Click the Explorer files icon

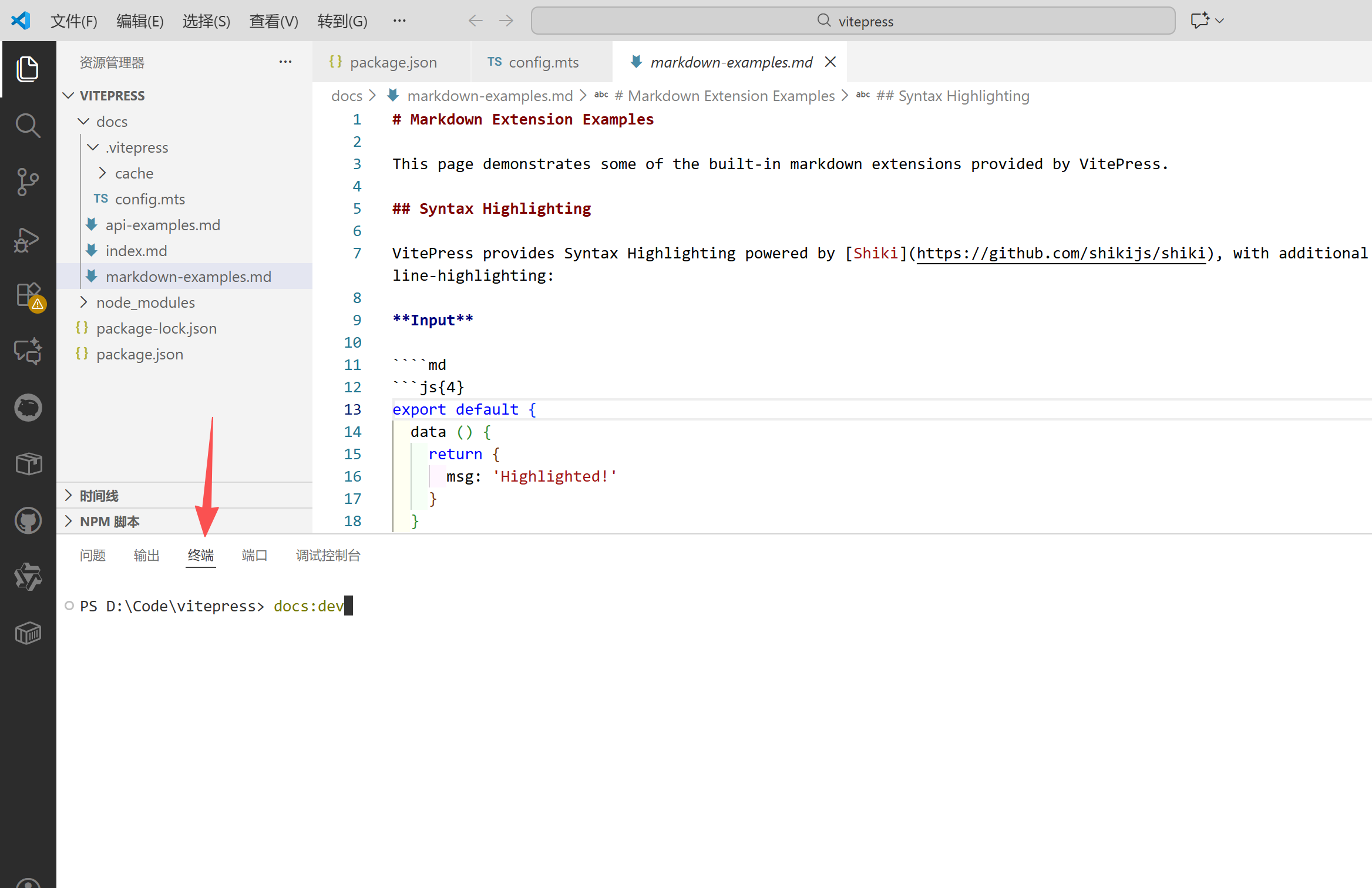[28, 69]
